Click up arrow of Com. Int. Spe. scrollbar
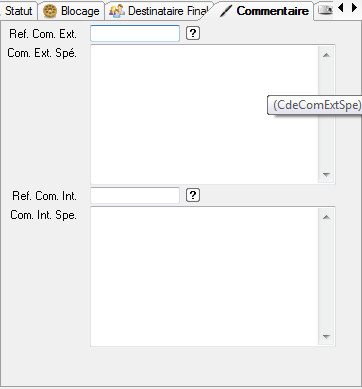The height and width of the screenshot is (389, 362). pos(326,217)
